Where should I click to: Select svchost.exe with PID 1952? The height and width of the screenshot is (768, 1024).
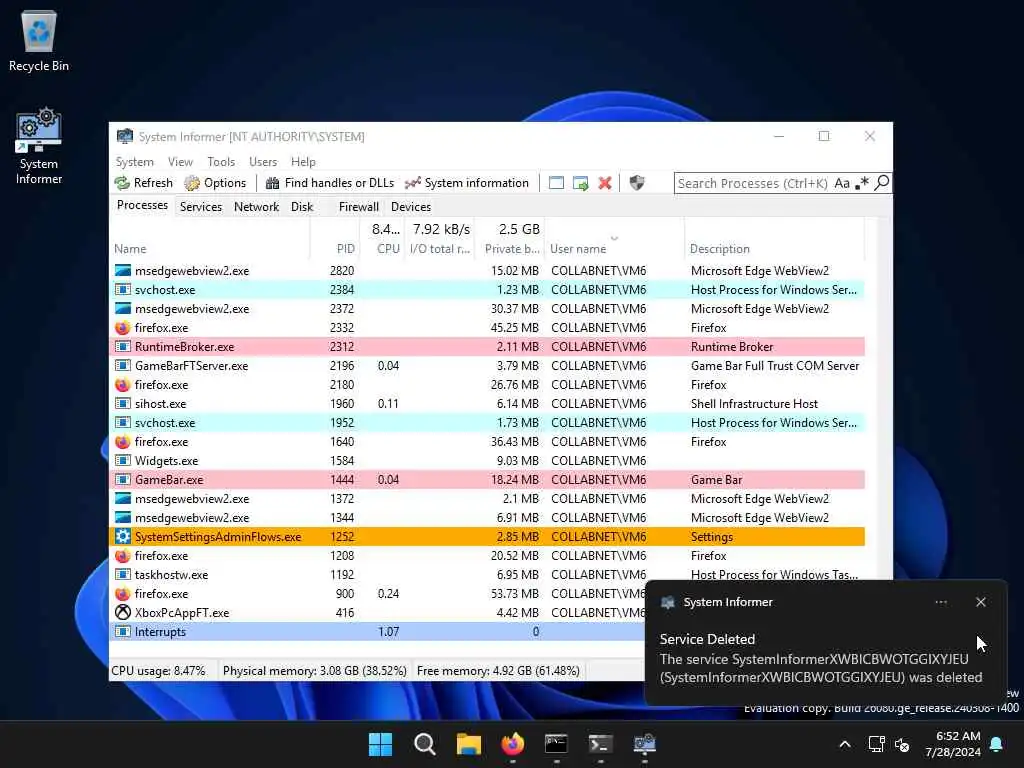(x=487, y=423)
